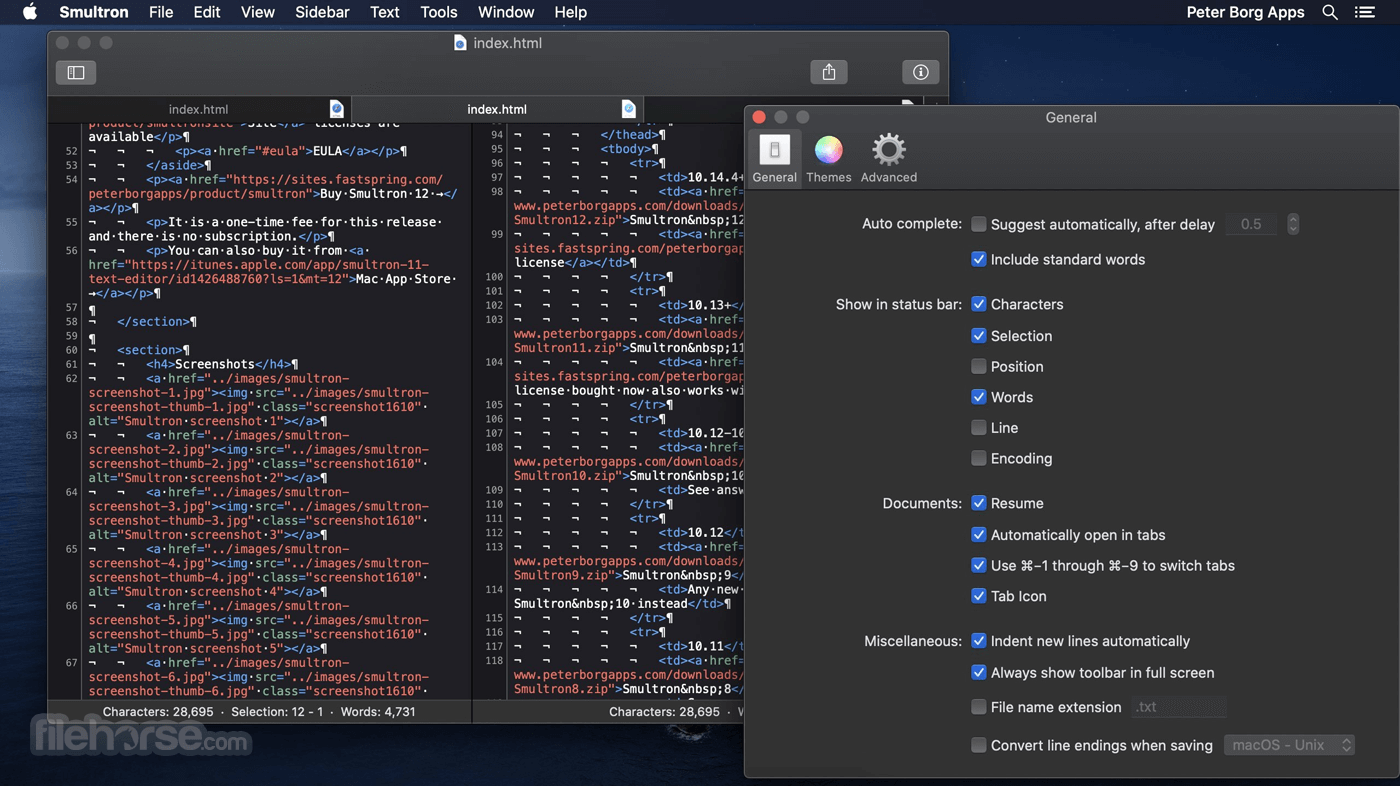This screenshot has height=786, width=1400.
Task: Open the Help menu
Action: pos(571,12)
